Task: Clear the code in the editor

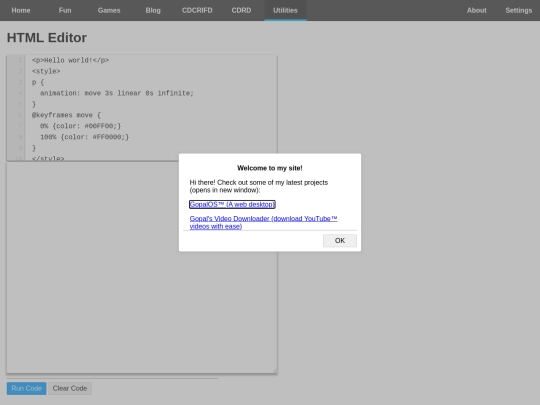Action: point(70,388)
